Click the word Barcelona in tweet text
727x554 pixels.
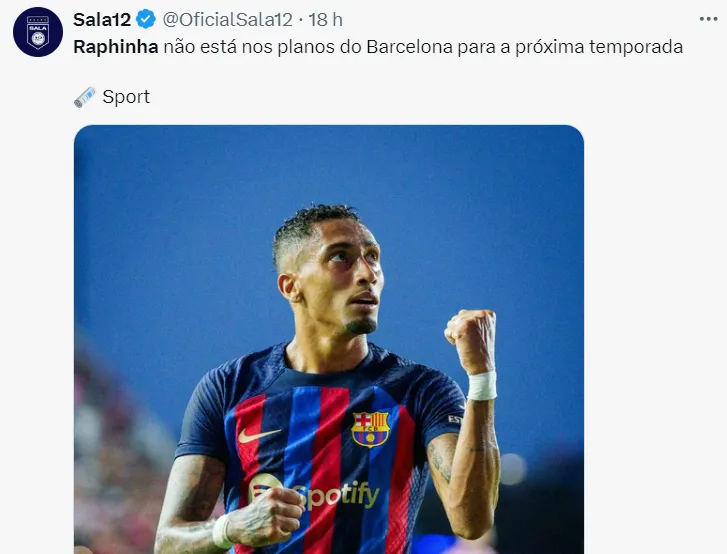[x=409, y=47]
